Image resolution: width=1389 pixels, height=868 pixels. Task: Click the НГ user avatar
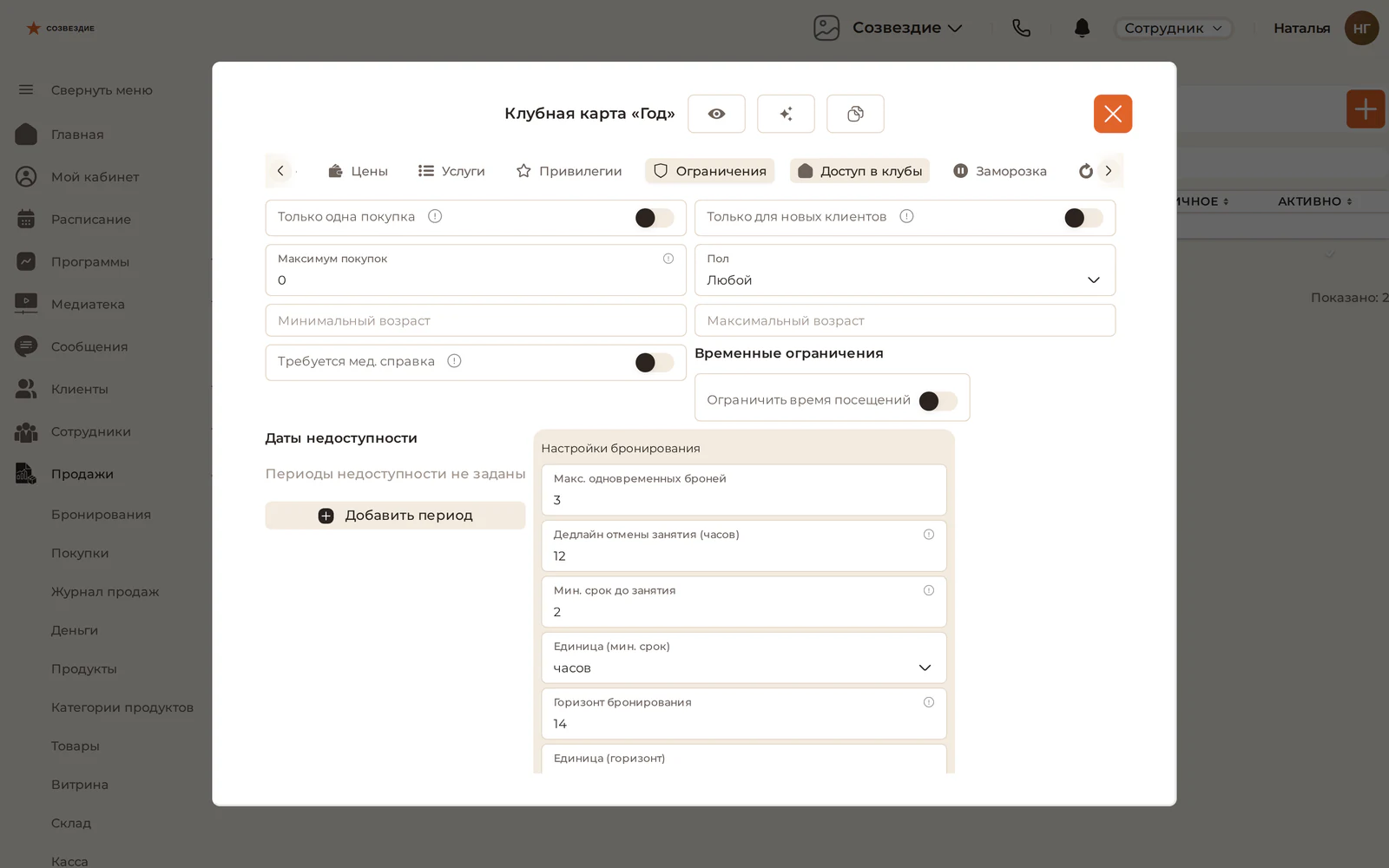[1361, 28]
